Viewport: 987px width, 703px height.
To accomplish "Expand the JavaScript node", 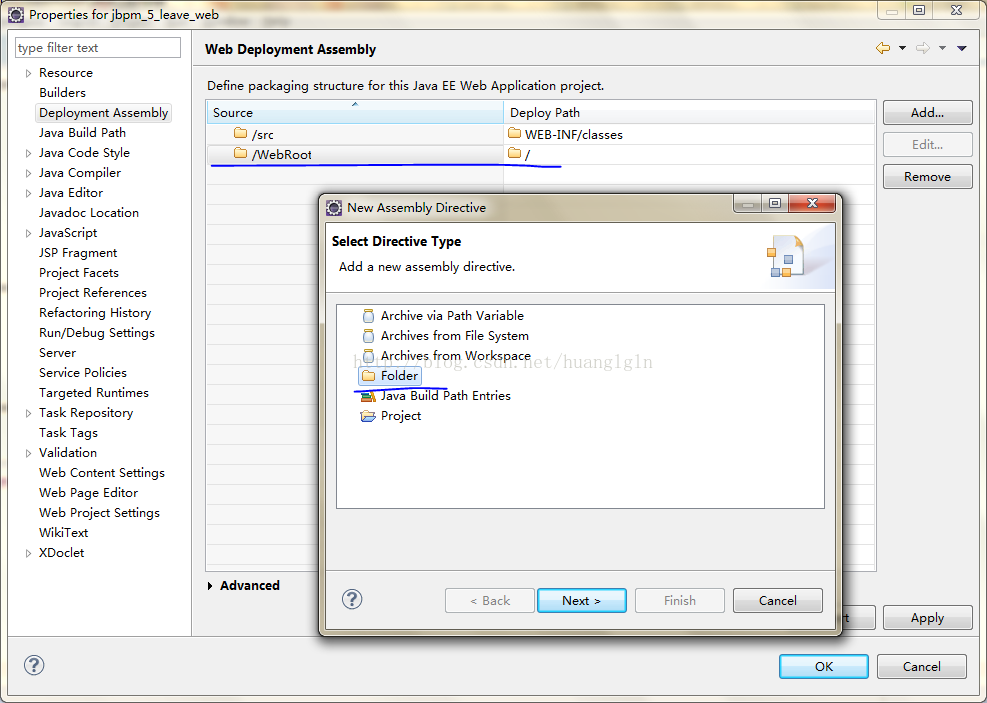I will point(28,233).
